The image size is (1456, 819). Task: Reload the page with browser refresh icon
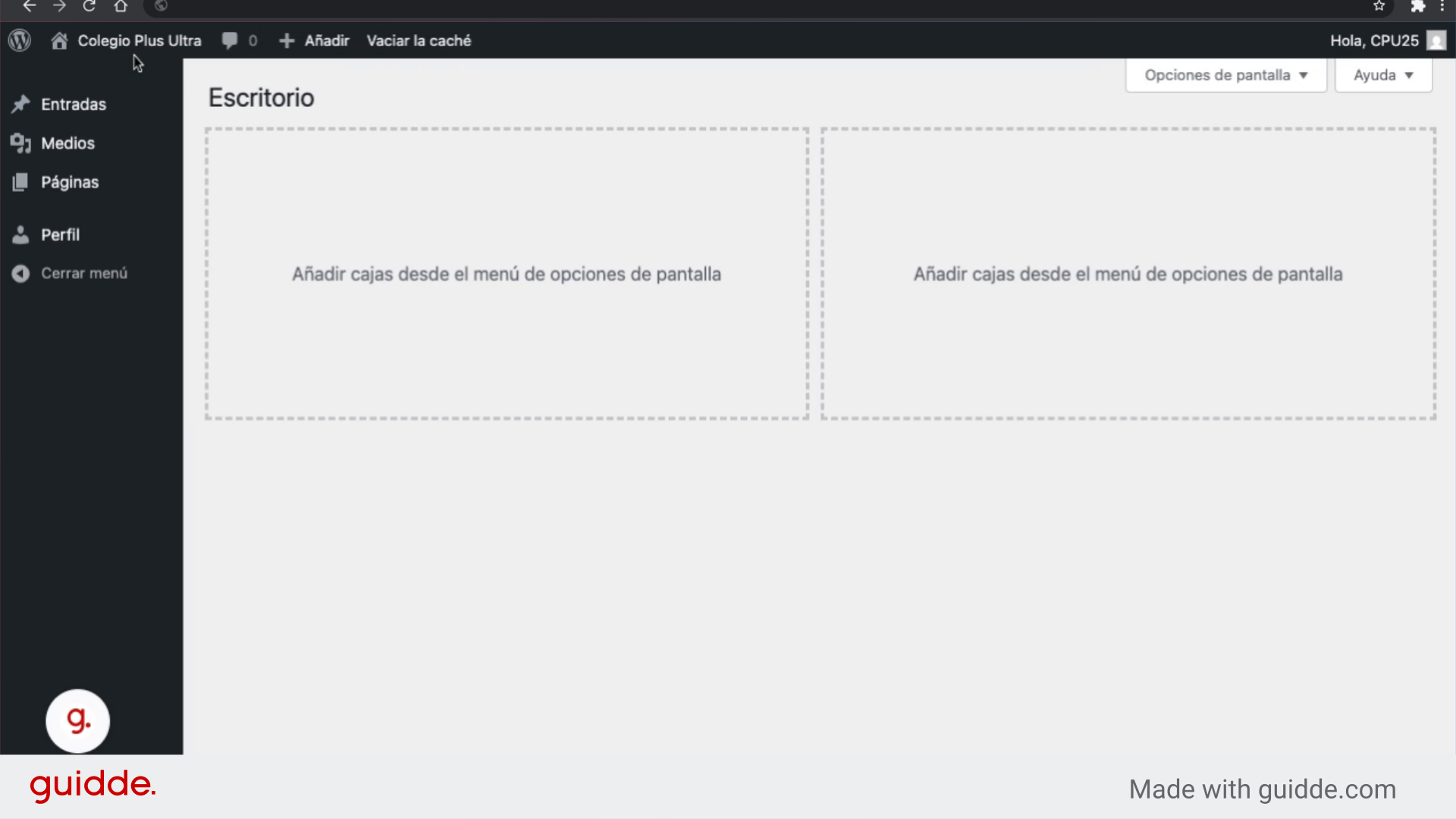coord(89,6)
